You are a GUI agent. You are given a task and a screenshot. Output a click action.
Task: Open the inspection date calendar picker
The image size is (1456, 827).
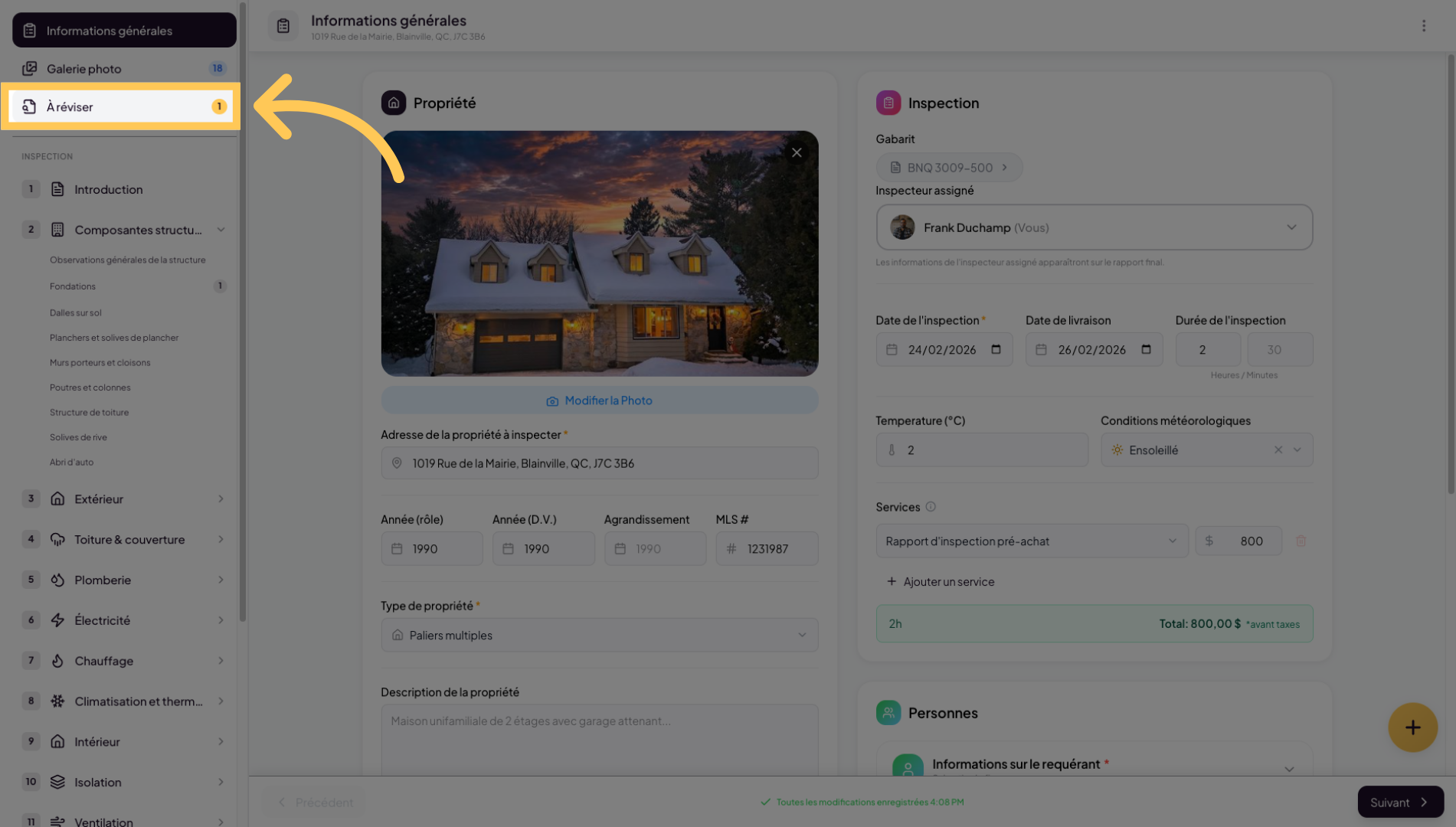(996, 350)
